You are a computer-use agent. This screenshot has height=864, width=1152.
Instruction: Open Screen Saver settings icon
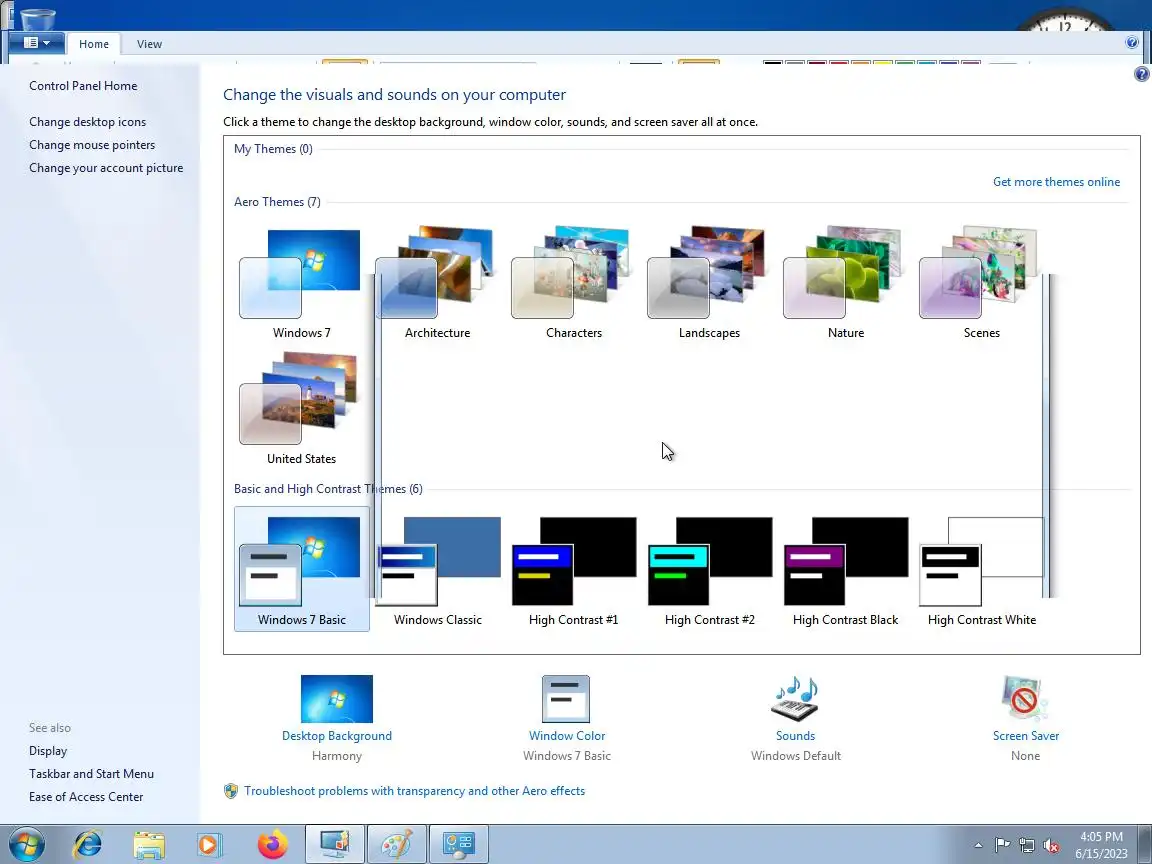point(1025,699)
